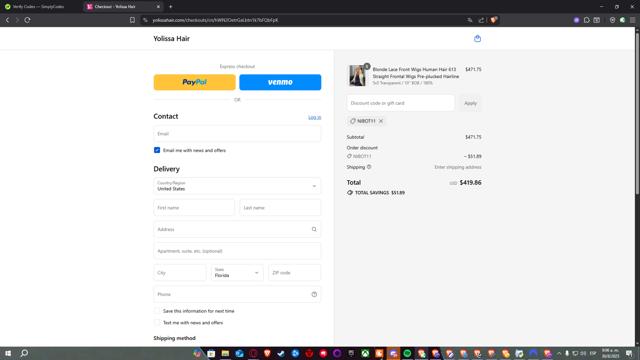
Task: Click the browser back arrow
Action: (x=7, y=20)
